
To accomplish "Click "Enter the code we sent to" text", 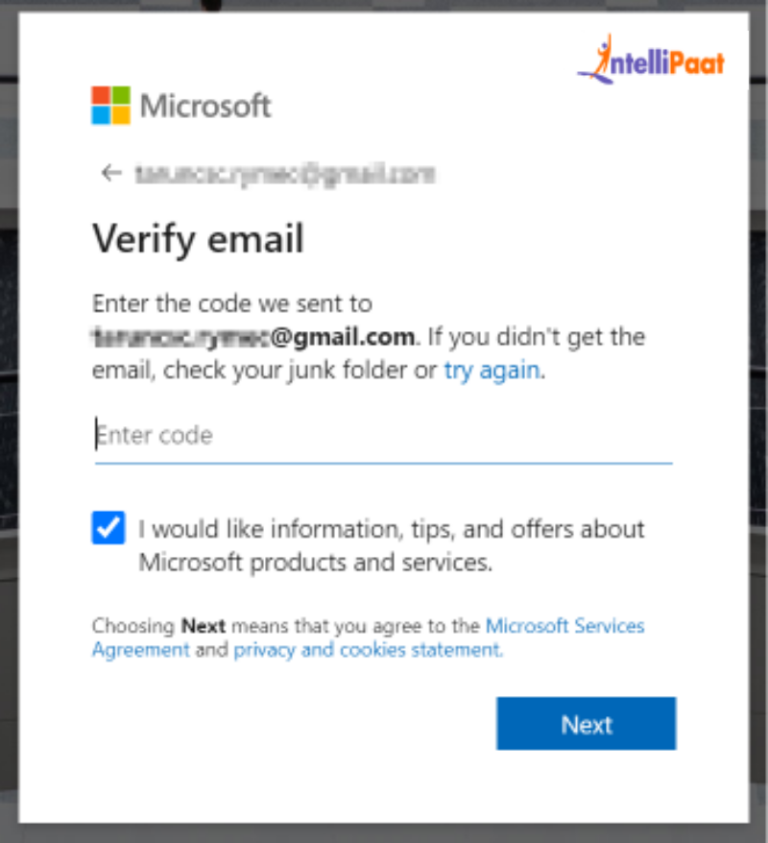I will [x=232, y=304].
